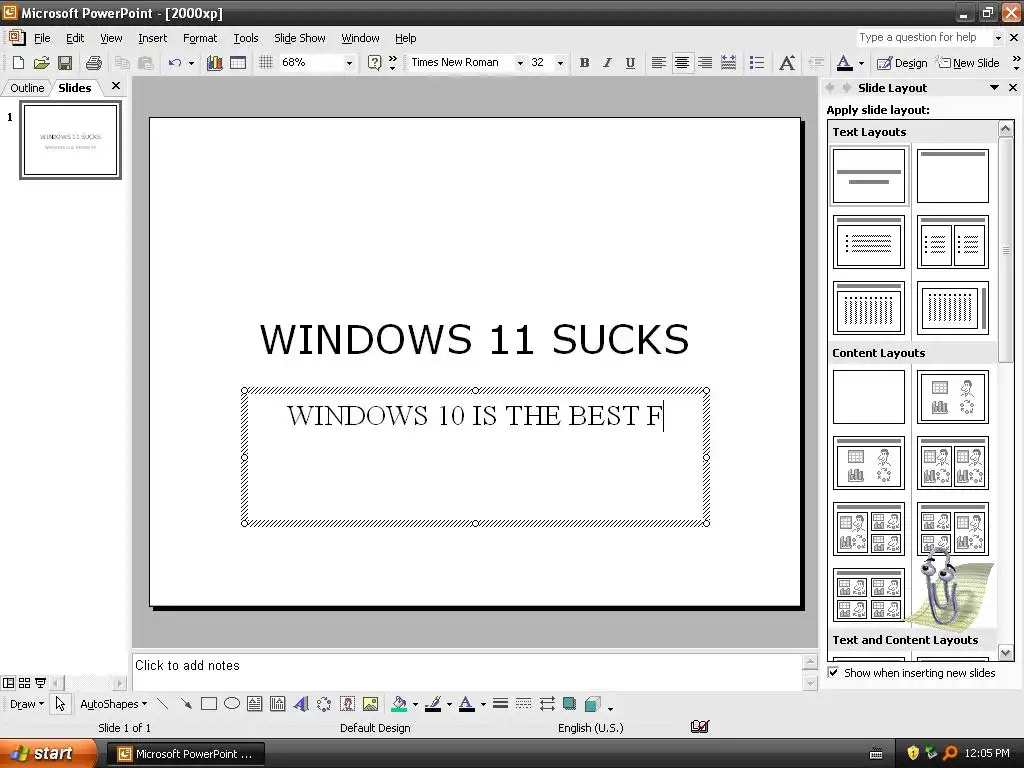Expand the undo history dropdown arrow
This screenshot has width=1024, height=768.
point(191,63)
